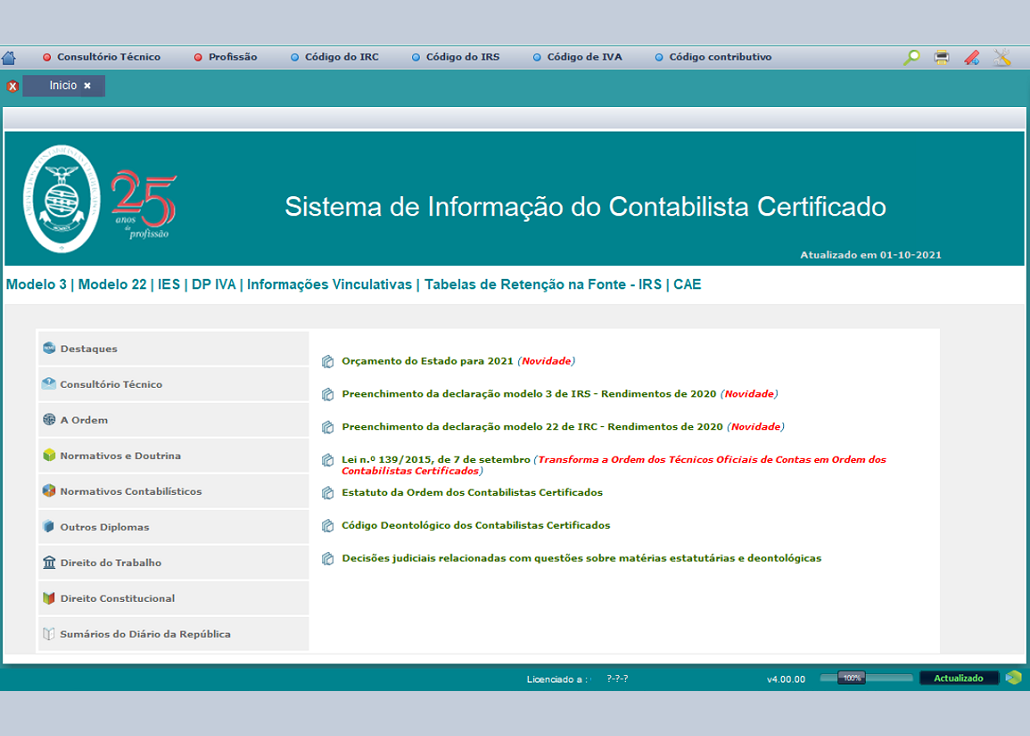This screenshot has width=1030, height=736.
Task: Select Sumários do Diário da República
Action: [173, 634]
